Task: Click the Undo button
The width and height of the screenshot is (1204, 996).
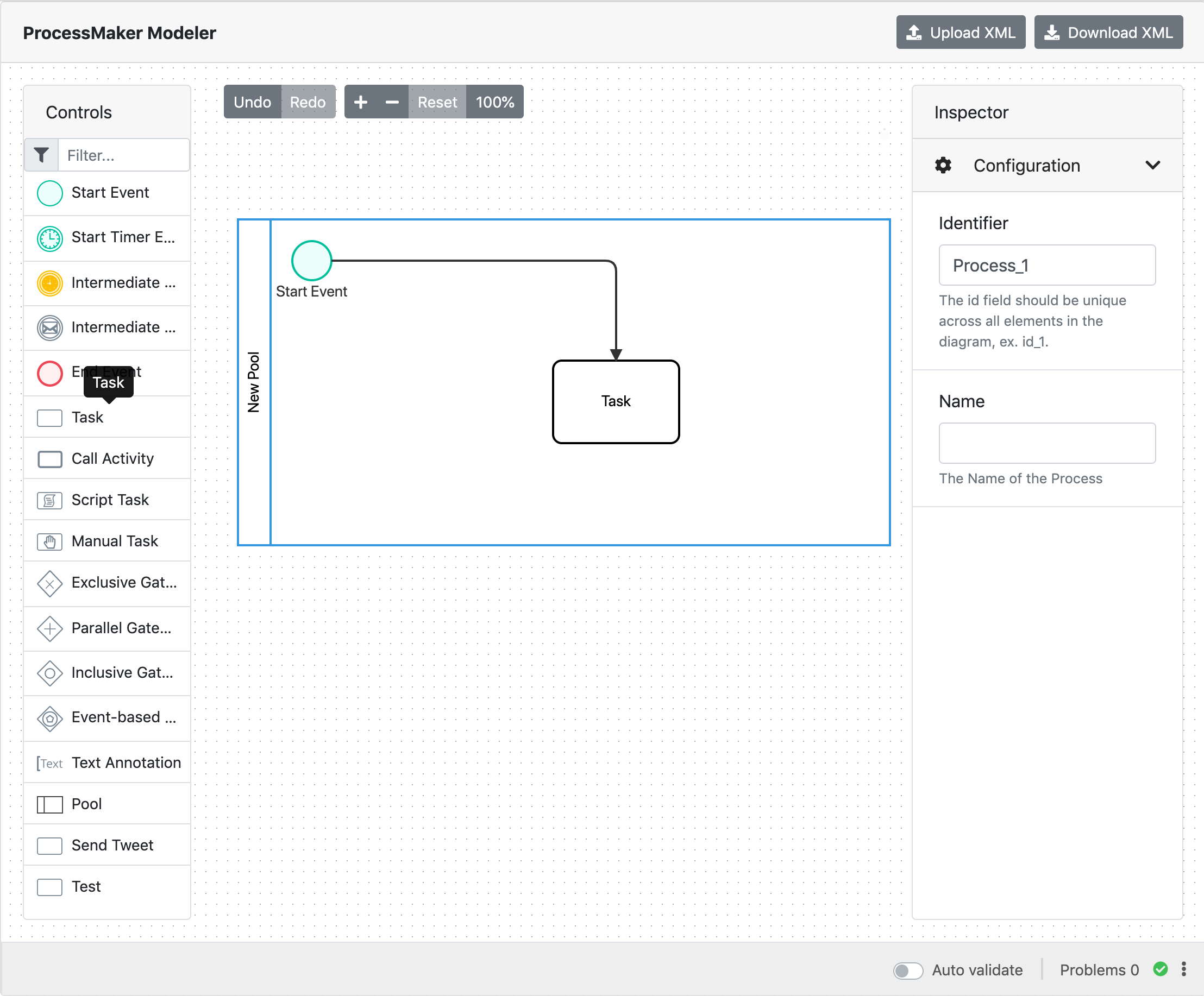Action: click(x=252, y=102)
